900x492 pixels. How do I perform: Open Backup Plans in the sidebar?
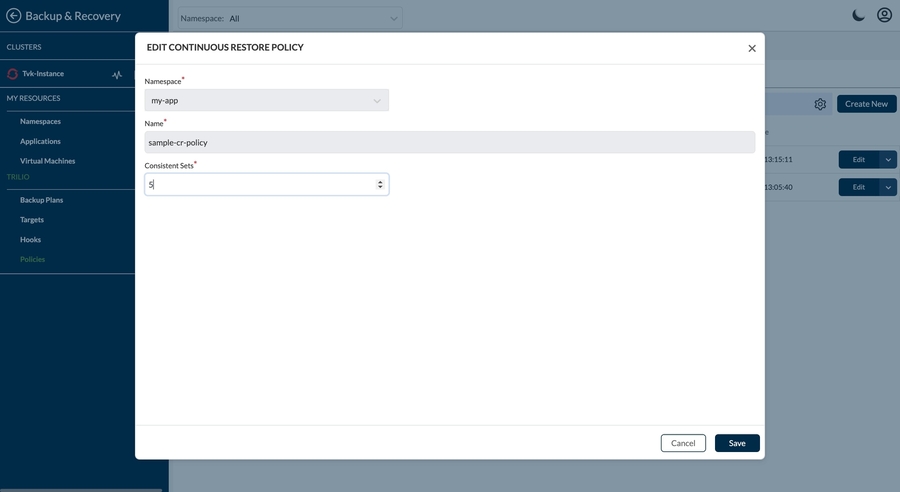(x=41, y=200)
